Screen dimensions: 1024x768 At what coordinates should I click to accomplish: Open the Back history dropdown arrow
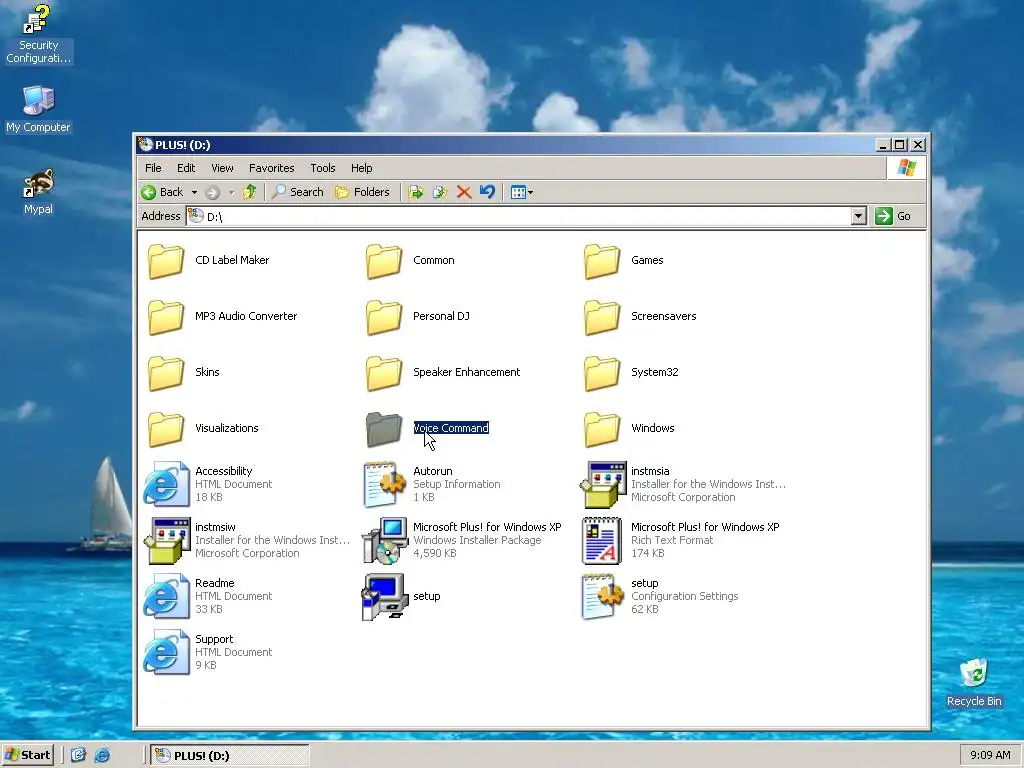[x=194, y=193]
